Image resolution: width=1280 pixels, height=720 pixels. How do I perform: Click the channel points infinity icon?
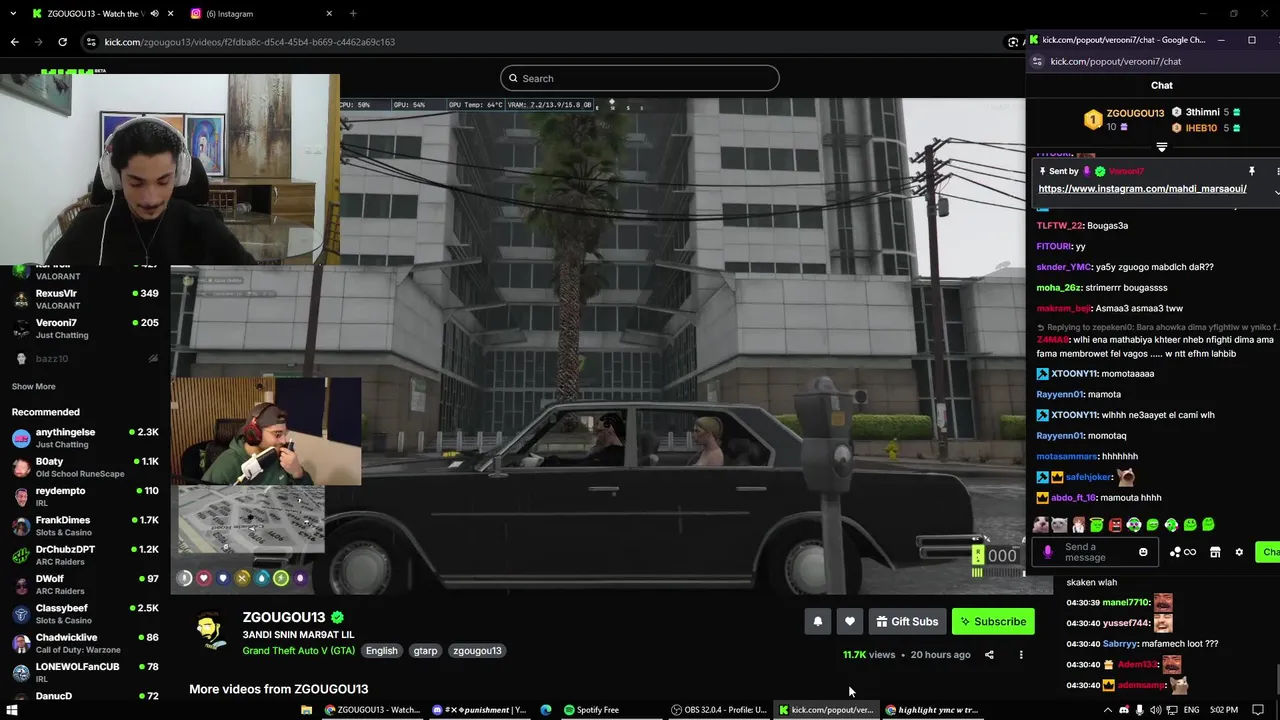tap(1190, 552)
